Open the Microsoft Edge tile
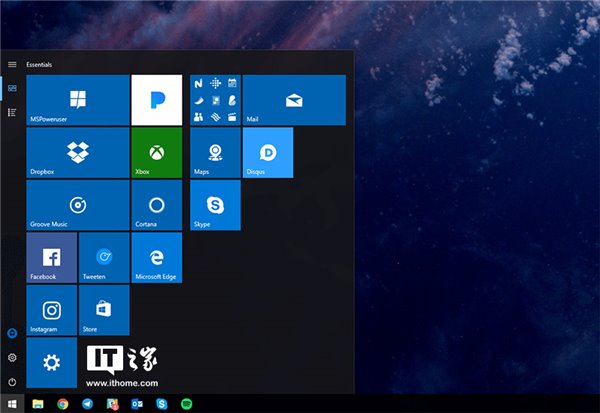 click(x=157, y=258)
